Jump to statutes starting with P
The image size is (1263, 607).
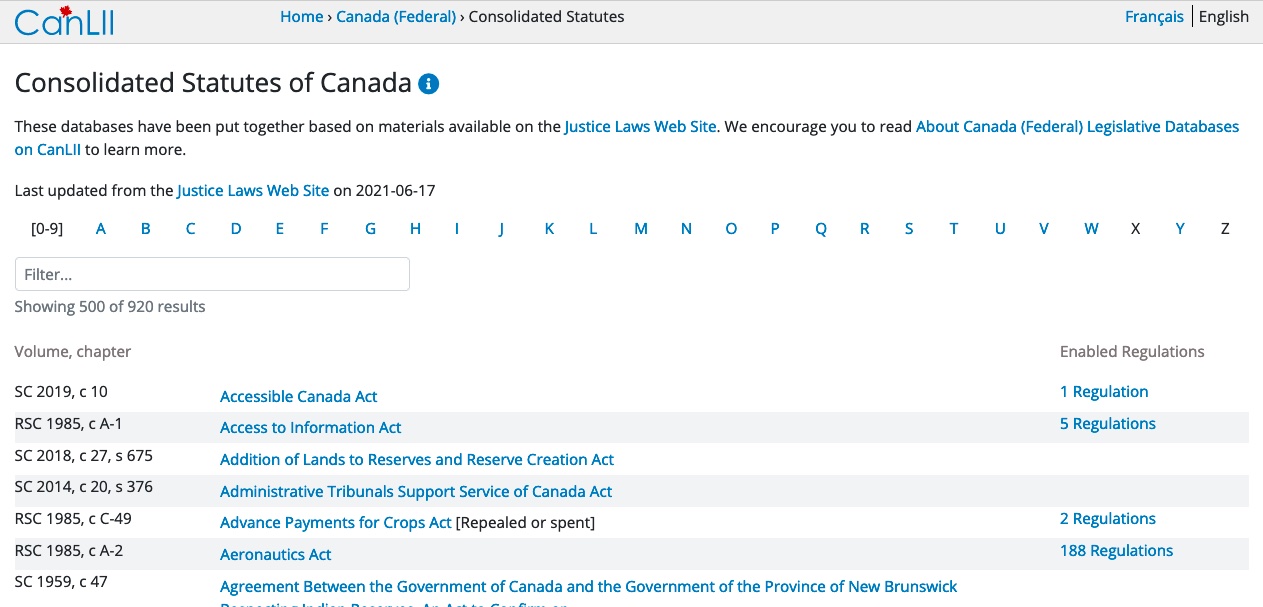pyautogui.click(x=775, y=229)
